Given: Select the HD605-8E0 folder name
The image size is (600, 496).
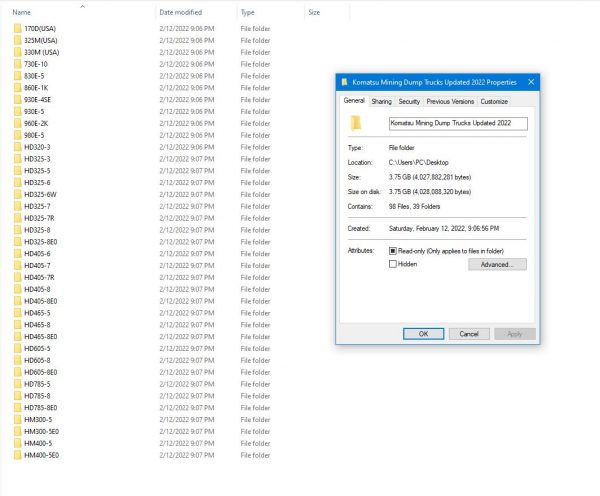Looking at the screenshot, I should click(x=41, y=372).
